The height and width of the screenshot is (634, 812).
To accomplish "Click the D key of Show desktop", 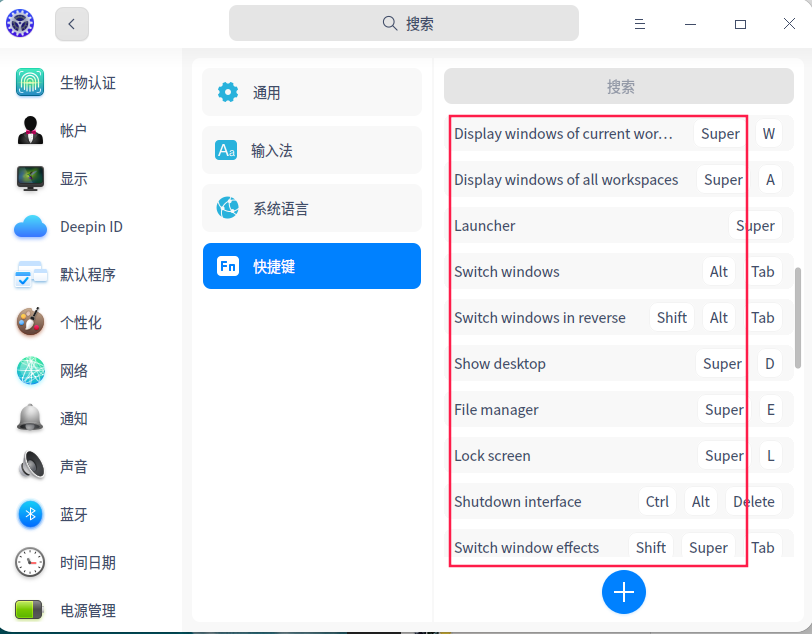I will [x=770, y=364].
